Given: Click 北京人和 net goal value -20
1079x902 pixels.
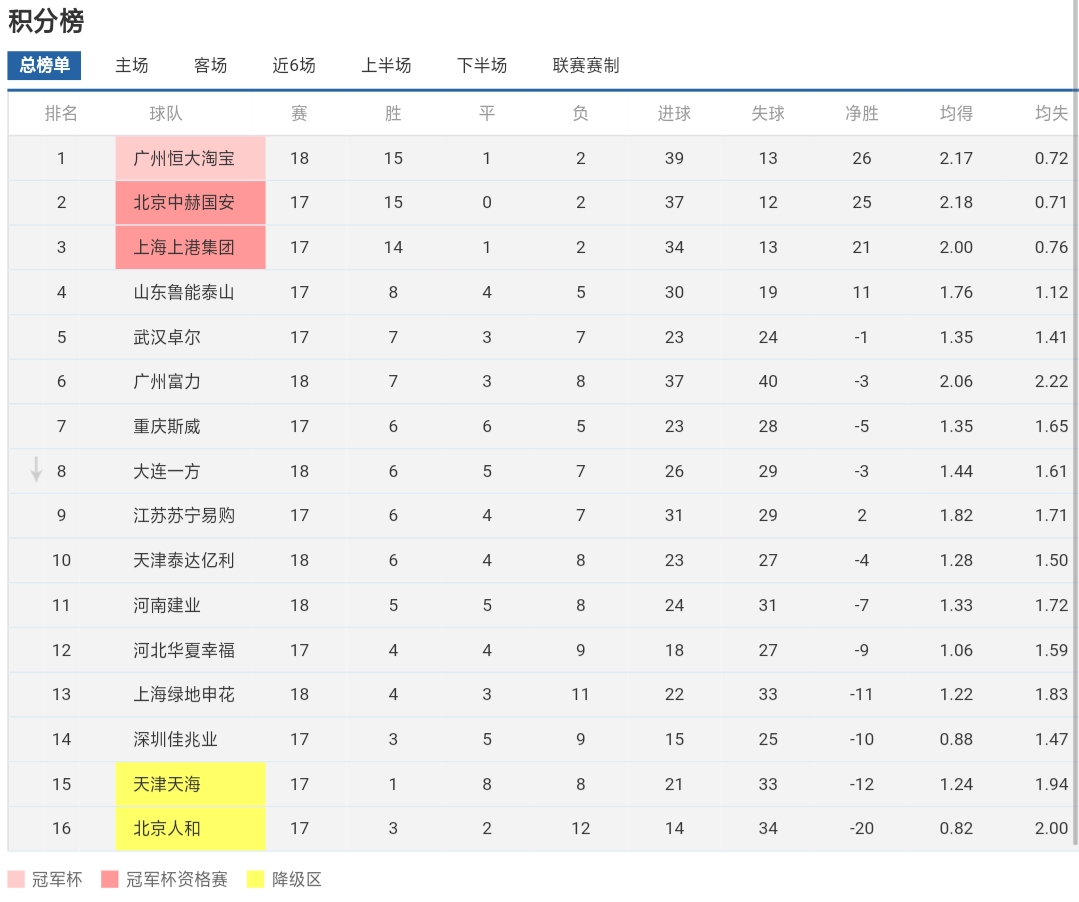Looking at the screenshot, I should 862,828.
